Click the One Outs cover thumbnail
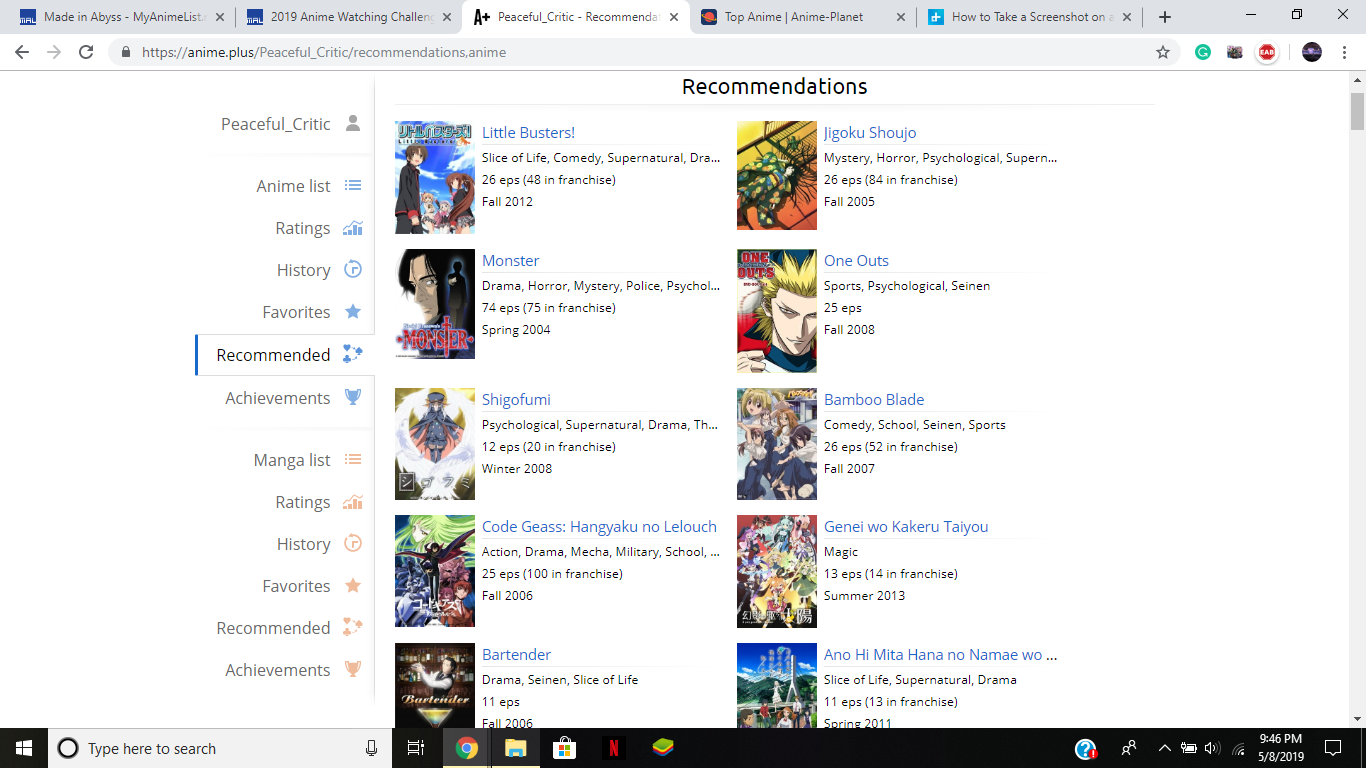 click(x=777, y=311)
